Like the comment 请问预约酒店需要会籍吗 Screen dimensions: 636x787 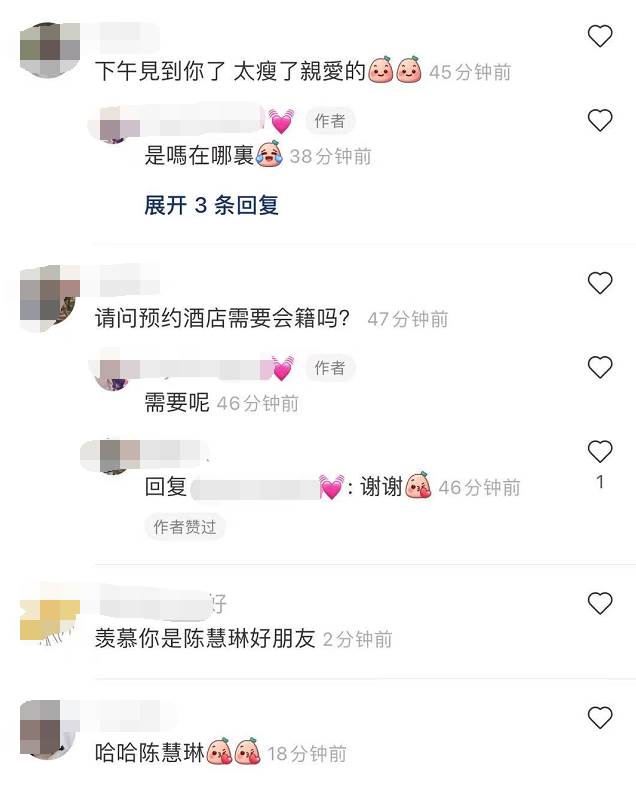[600, 283]
